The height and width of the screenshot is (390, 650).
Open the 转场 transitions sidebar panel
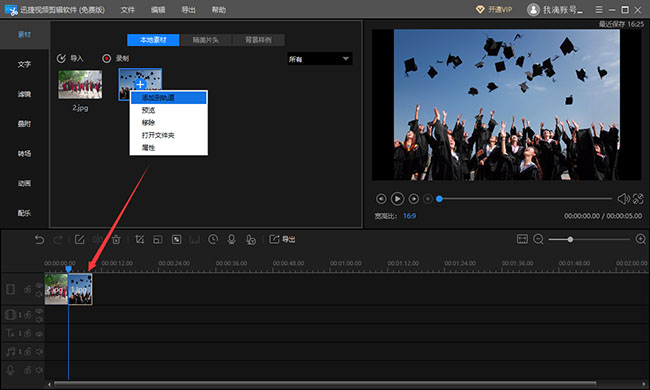[24, 153]
